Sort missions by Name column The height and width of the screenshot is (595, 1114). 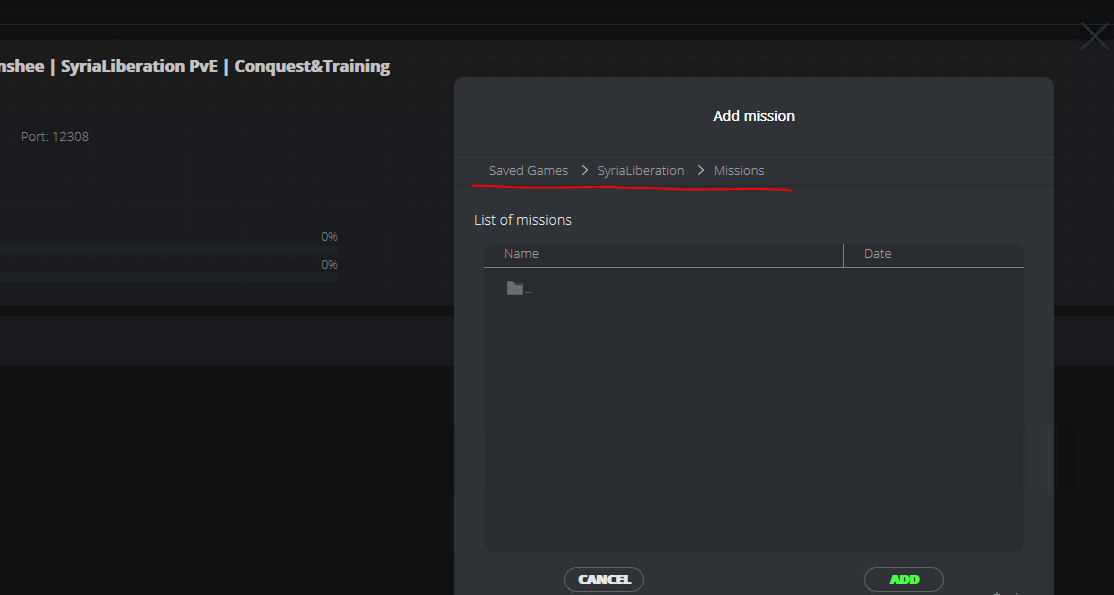[x=521, y=254]
